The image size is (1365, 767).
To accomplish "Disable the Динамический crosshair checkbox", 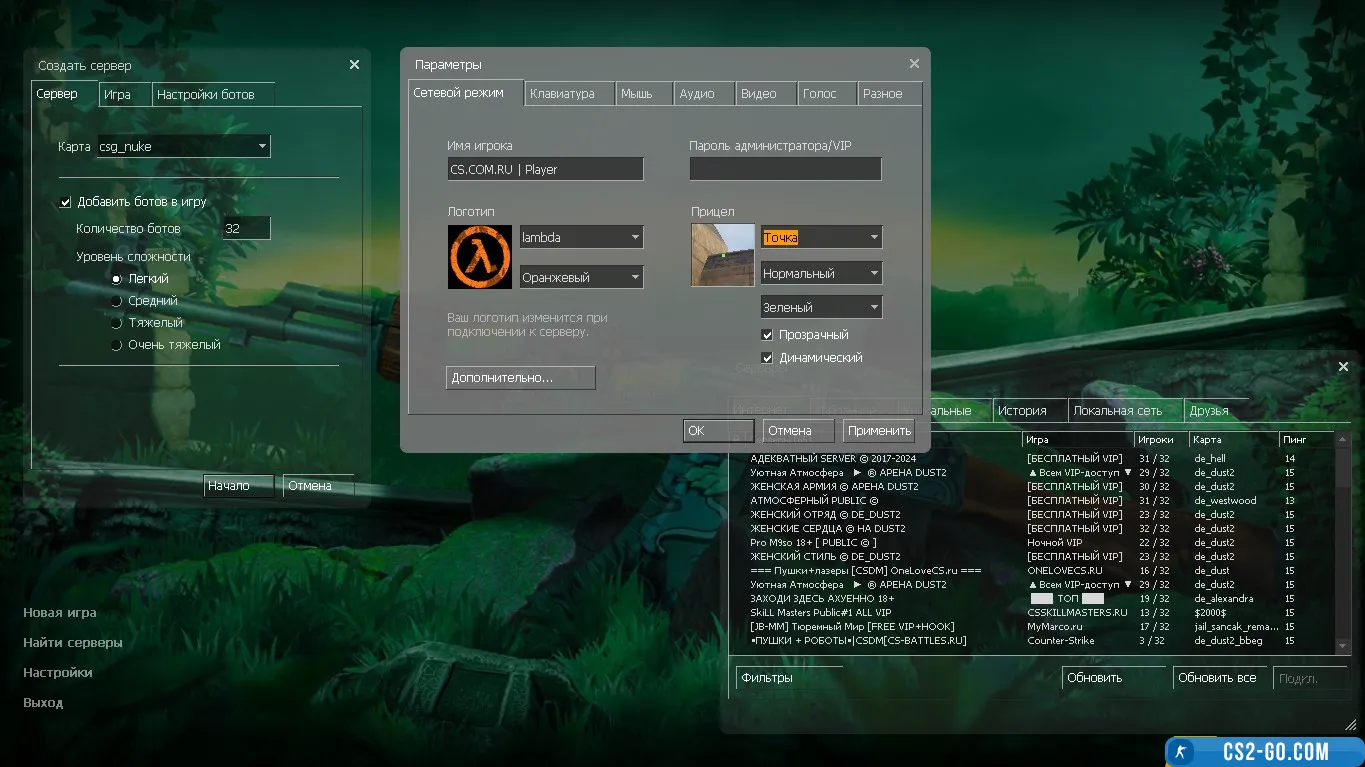I will 768,358.
